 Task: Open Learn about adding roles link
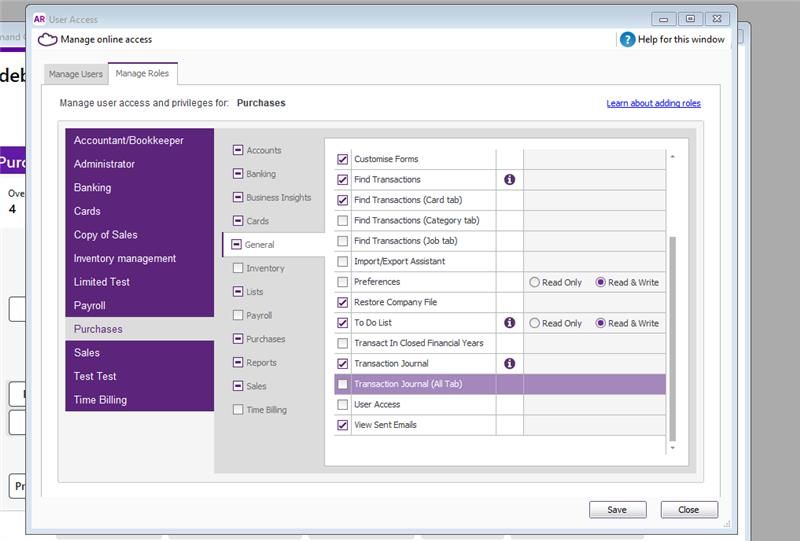click(653, 103)
